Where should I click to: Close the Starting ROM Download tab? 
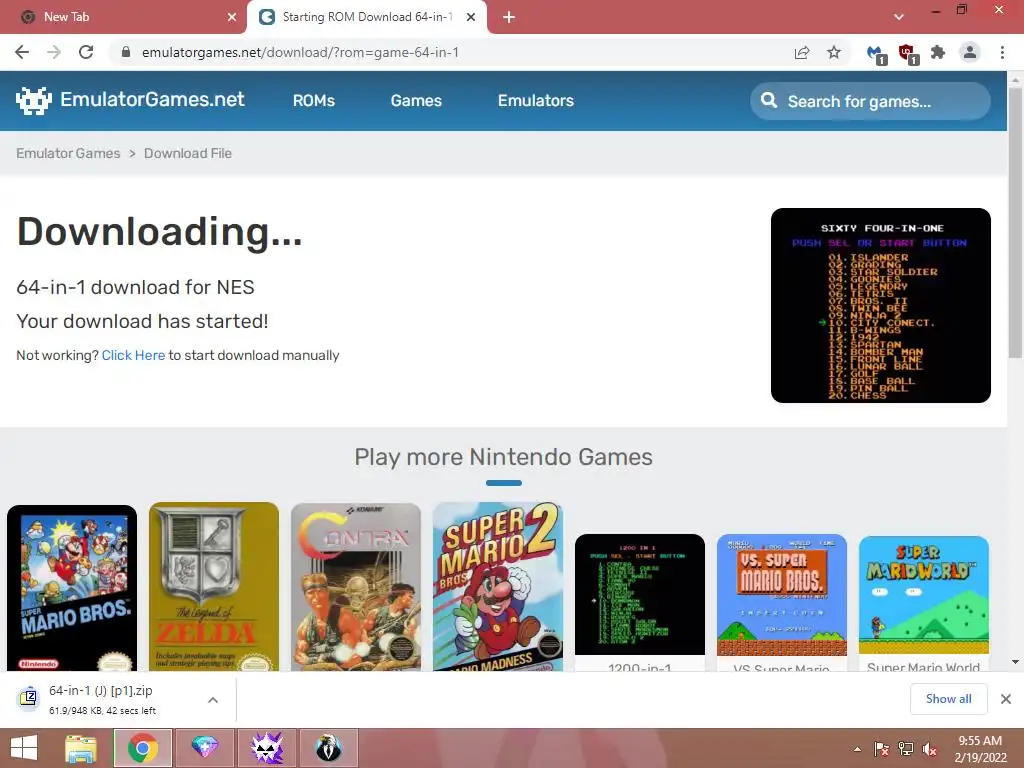click(471, 17)
